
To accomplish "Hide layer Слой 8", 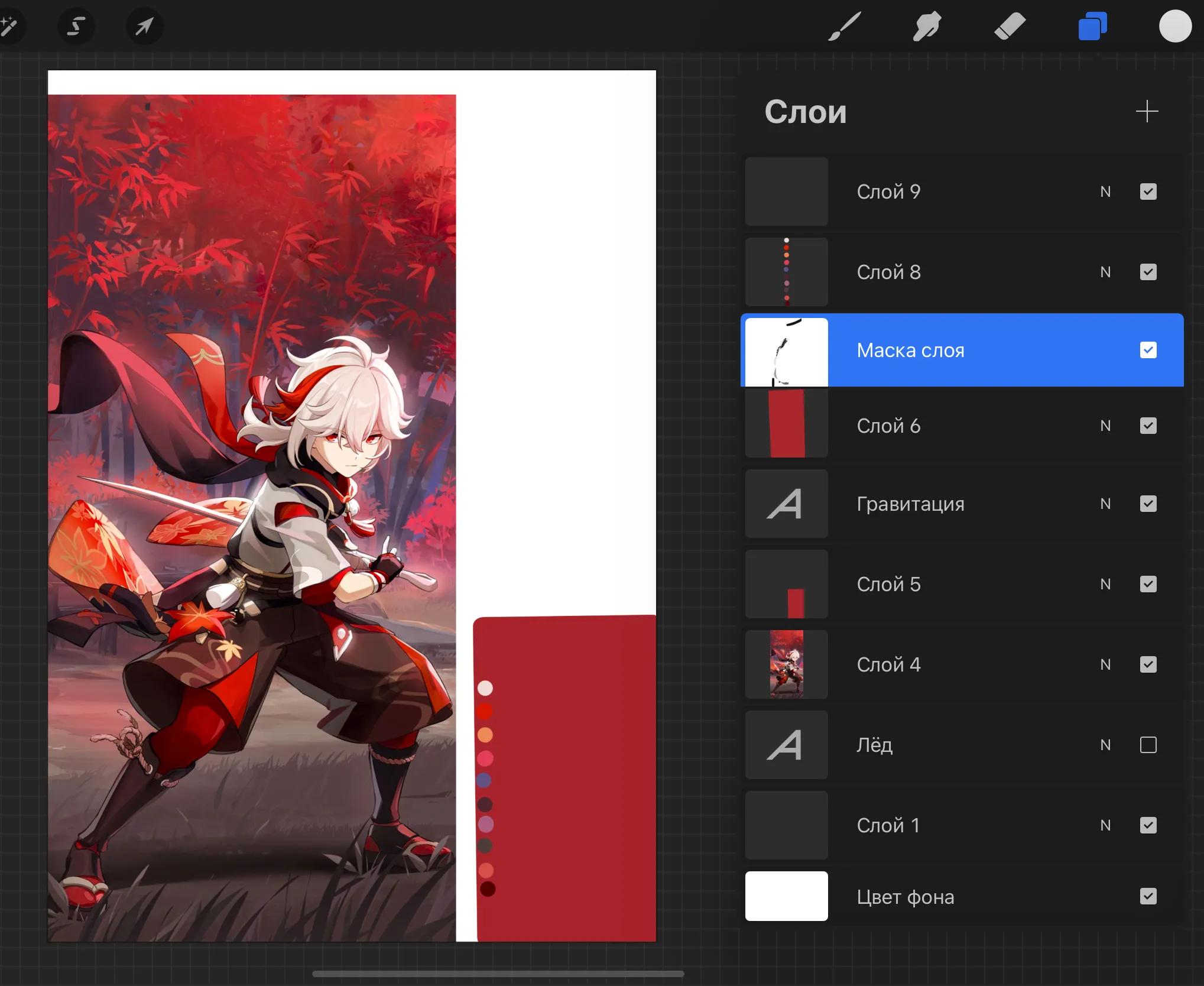I will (1148, 272).
